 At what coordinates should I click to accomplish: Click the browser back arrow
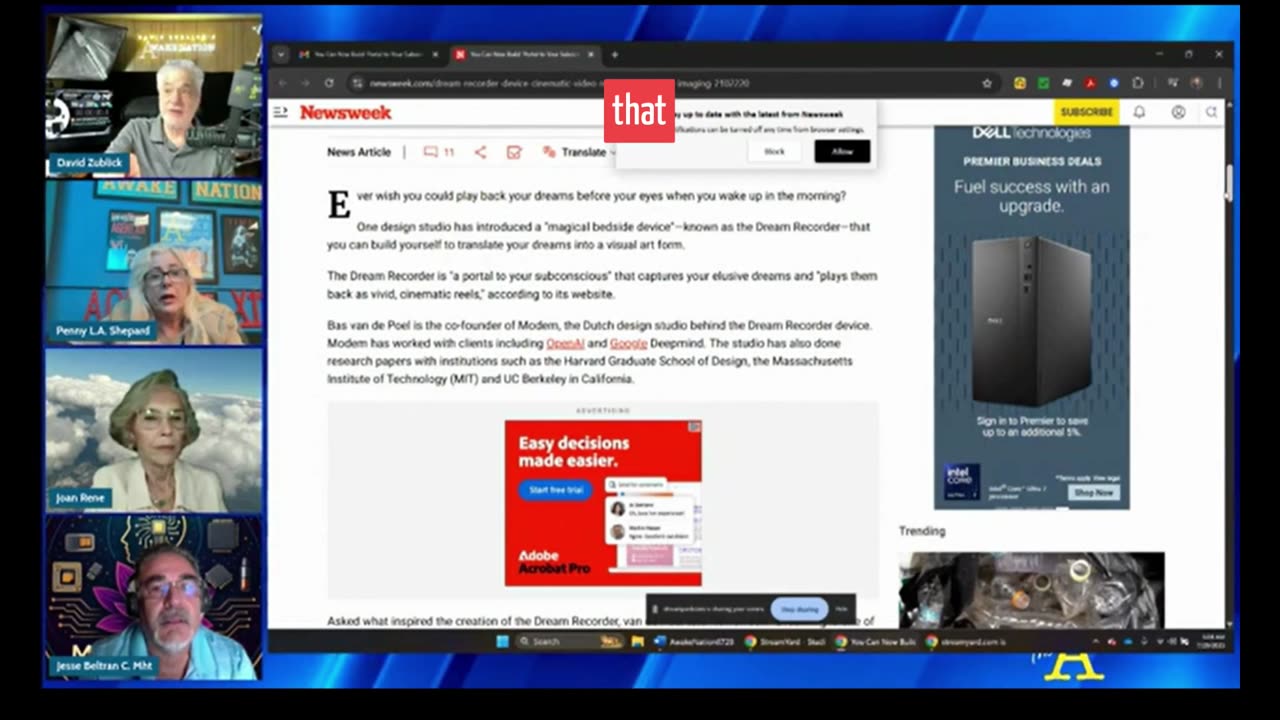point(283,83)
